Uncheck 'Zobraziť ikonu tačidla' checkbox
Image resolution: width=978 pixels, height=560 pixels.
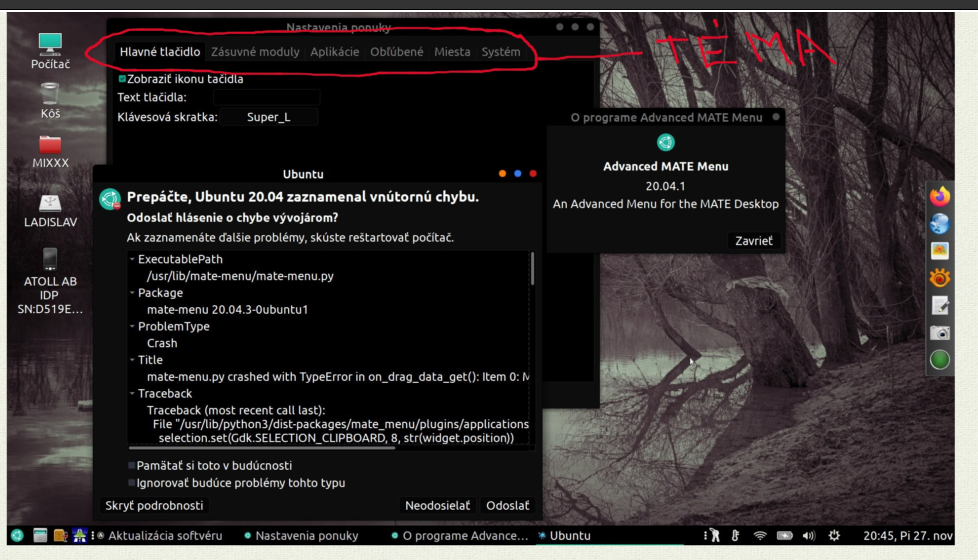(122, 79)
